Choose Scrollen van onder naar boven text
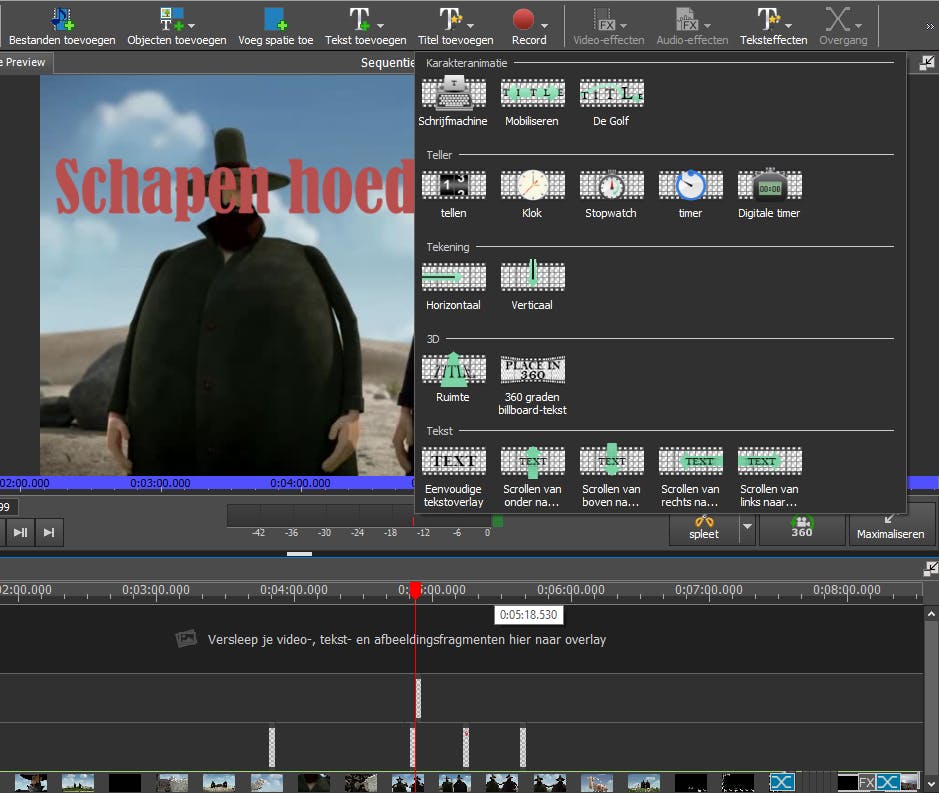The image size is (939, 793). tap(532, 477)
